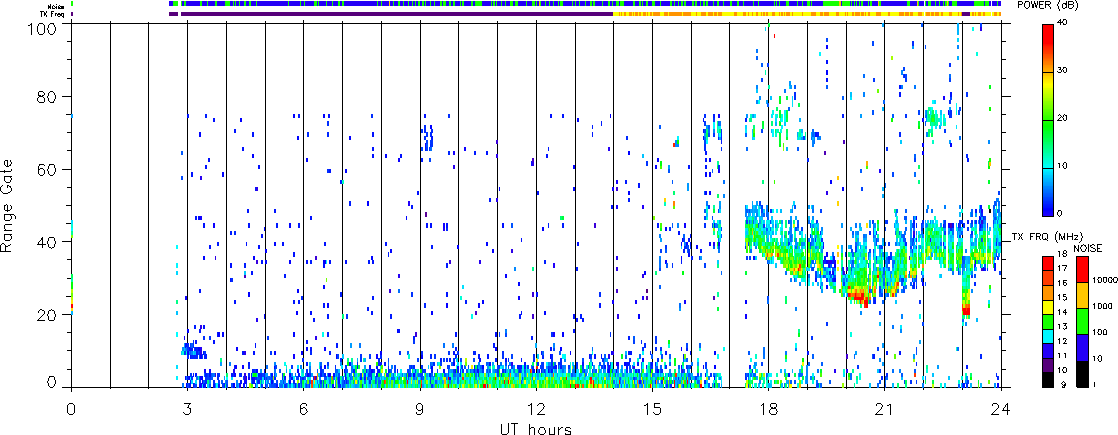The height and width of the screenshot is (435, 1118).
Task: Click the 9 tick on UT hours axis
Action: 420,409
